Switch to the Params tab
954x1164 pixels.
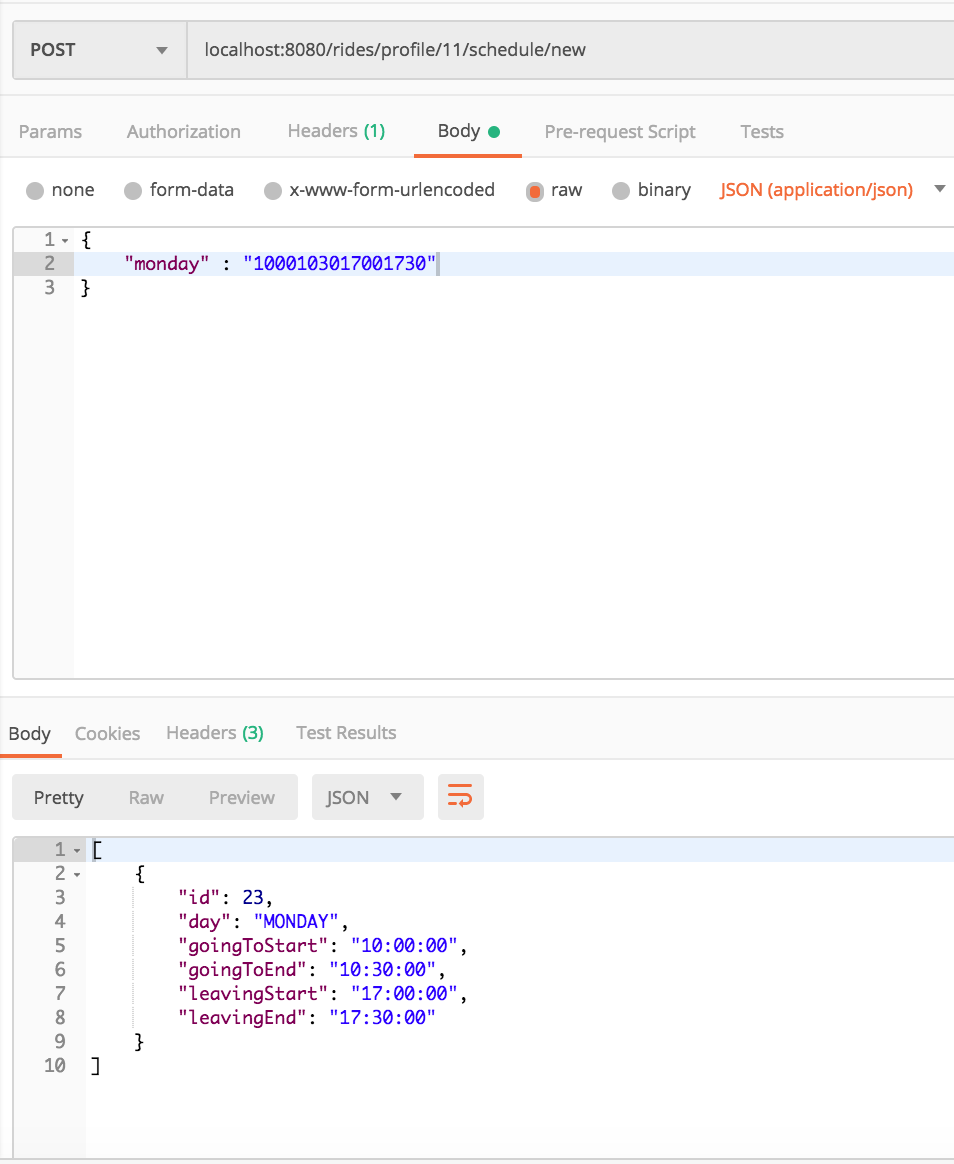click(x=50, y=131)
